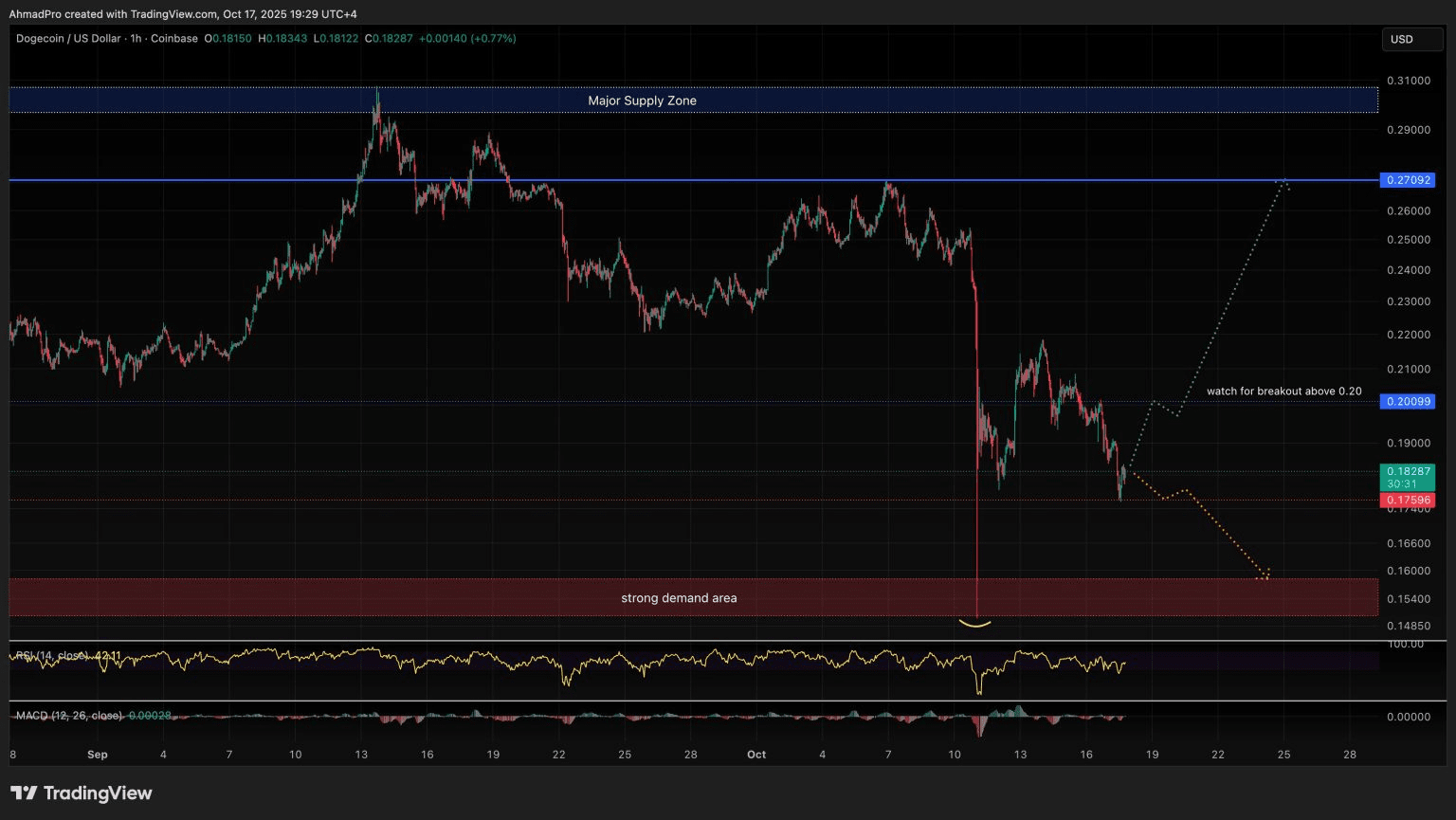Click the TradingView logo icon
The width and height of the screenshot is (1456, 820).
24,793
